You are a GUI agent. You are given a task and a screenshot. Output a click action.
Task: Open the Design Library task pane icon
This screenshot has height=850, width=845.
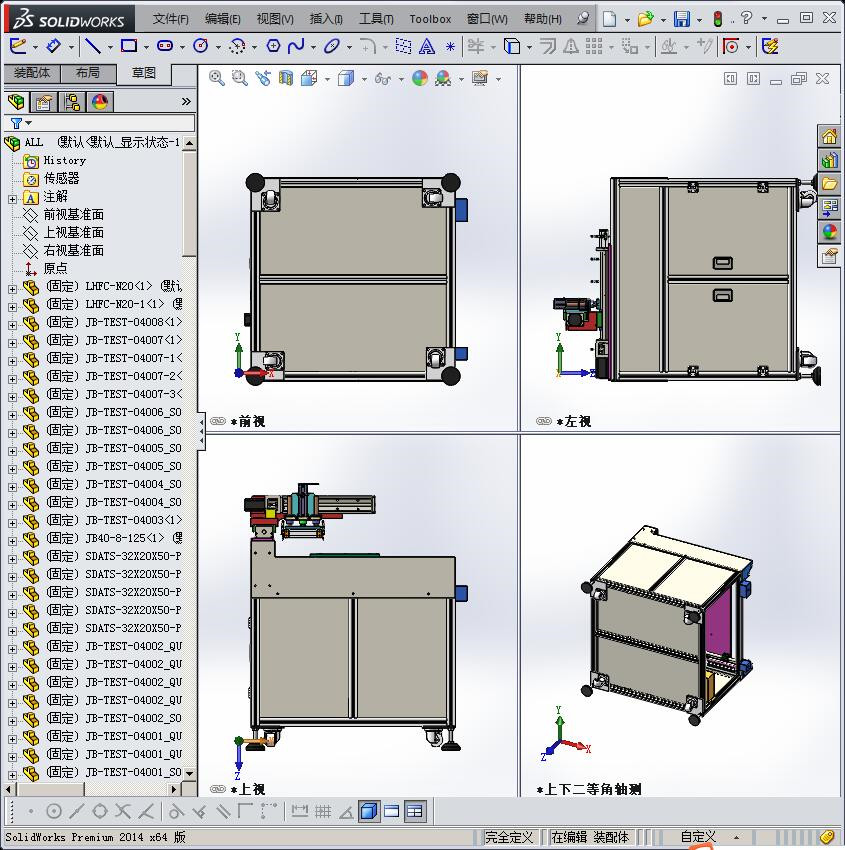(829, 160)
